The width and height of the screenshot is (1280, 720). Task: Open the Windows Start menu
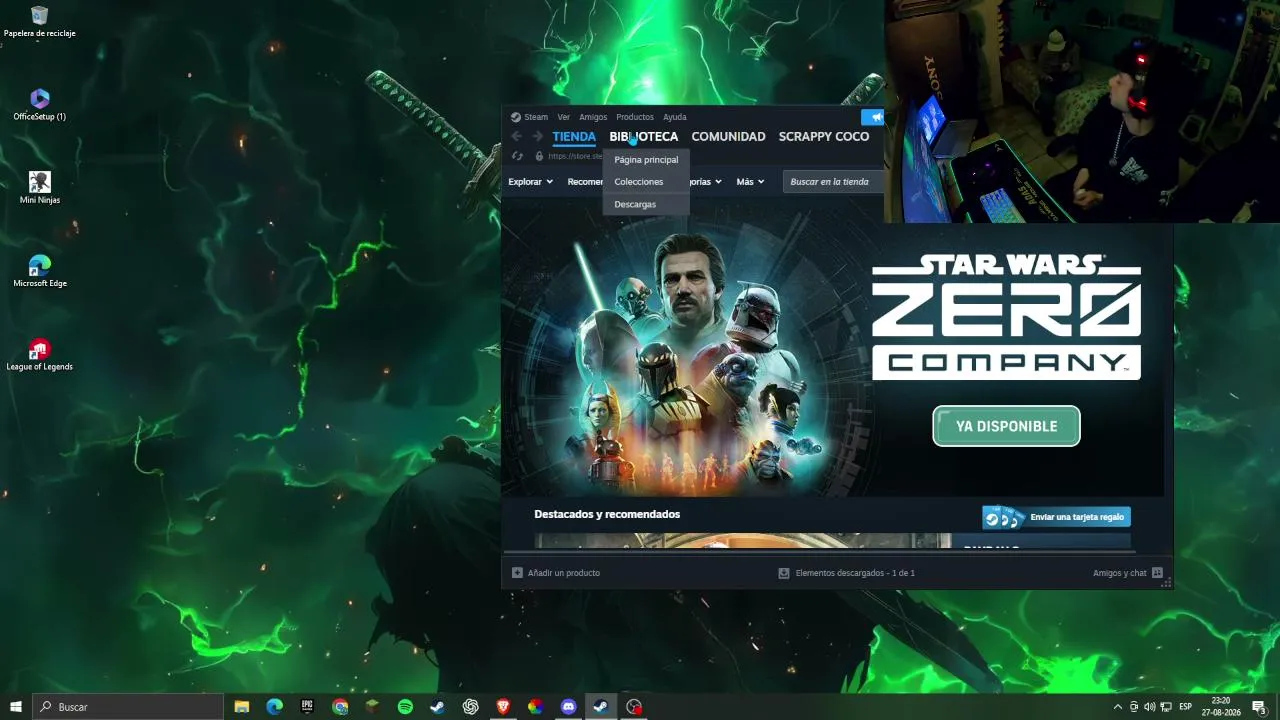(x=16, y=707)
